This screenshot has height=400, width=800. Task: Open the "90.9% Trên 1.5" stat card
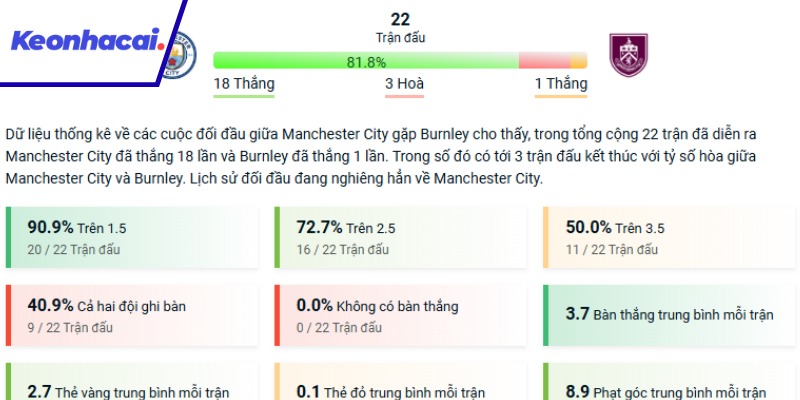(x=132, y=238)
